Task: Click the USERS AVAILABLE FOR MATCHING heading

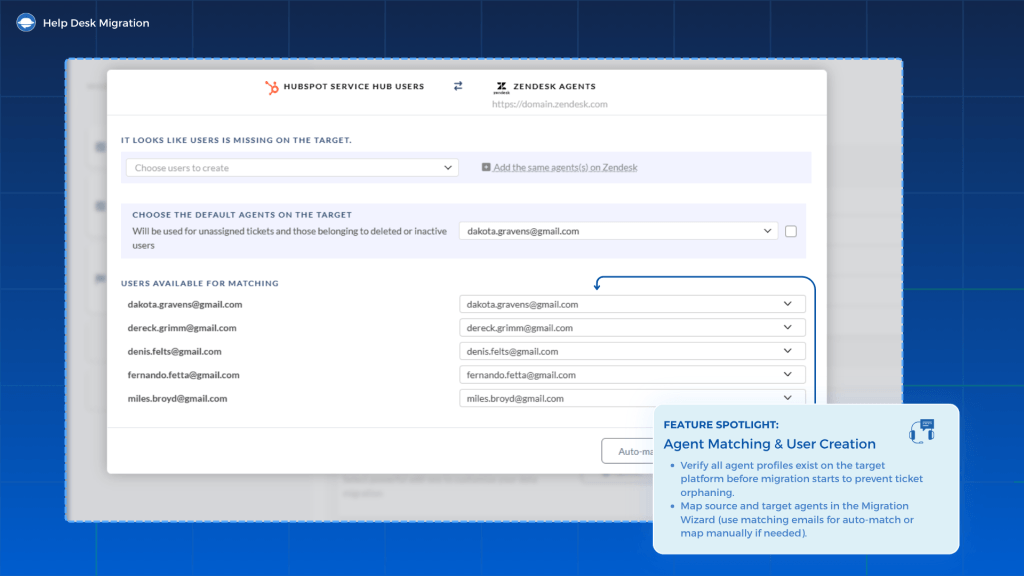Action: pos(200,283)
